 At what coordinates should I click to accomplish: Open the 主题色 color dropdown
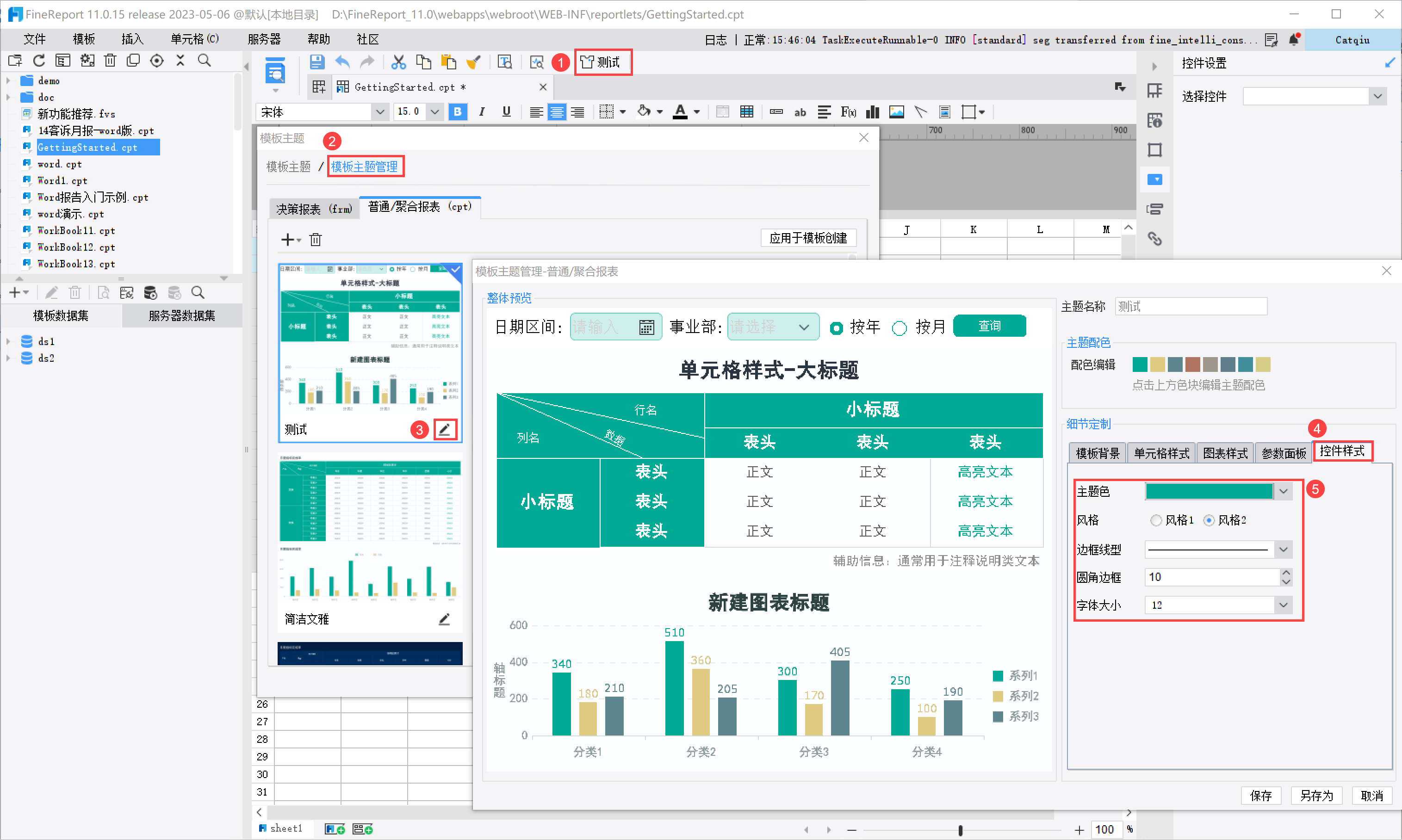pyautogui.click(x=1283, y=491)
